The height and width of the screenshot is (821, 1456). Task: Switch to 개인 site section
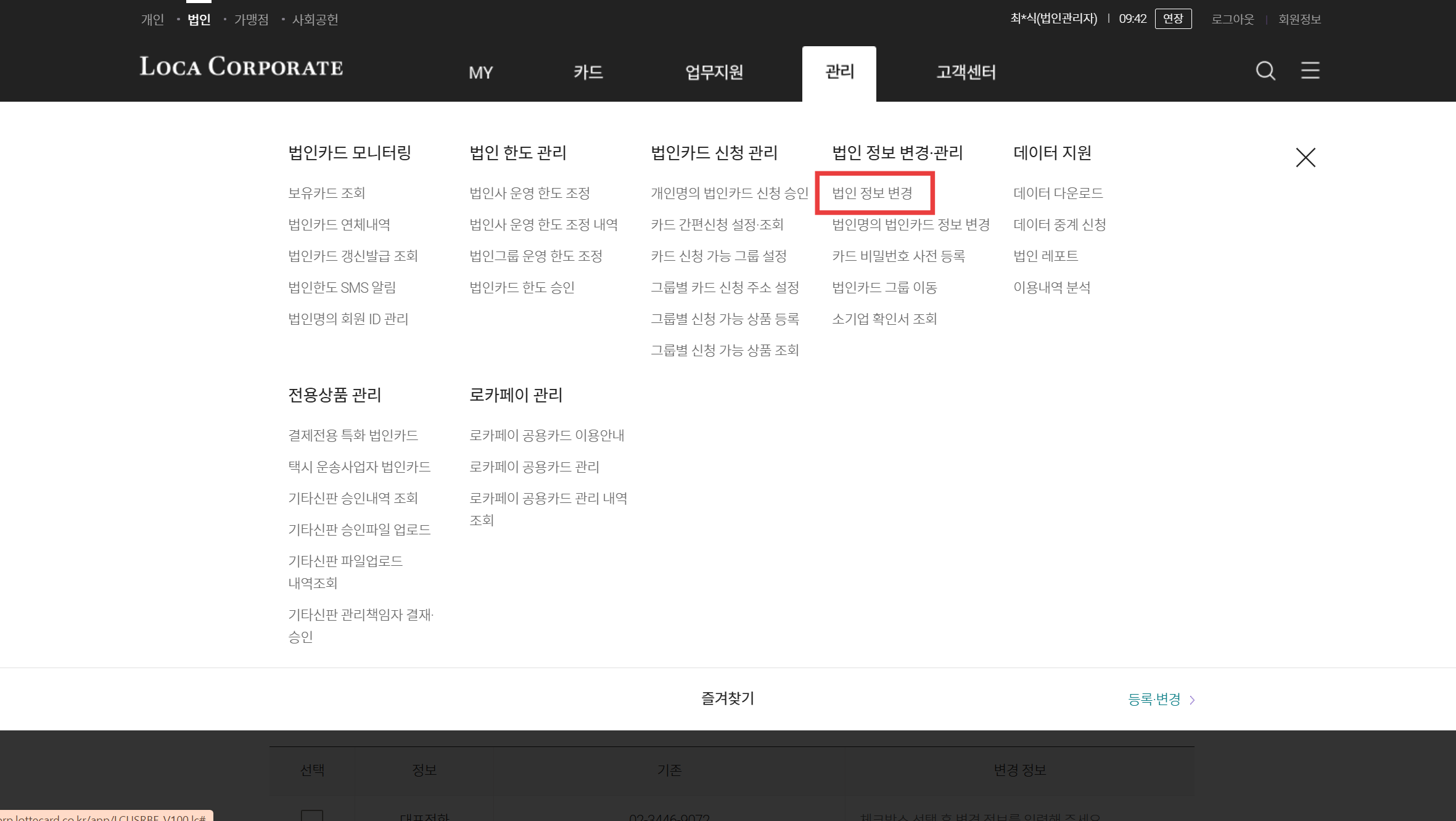click(x=152, y=20)
